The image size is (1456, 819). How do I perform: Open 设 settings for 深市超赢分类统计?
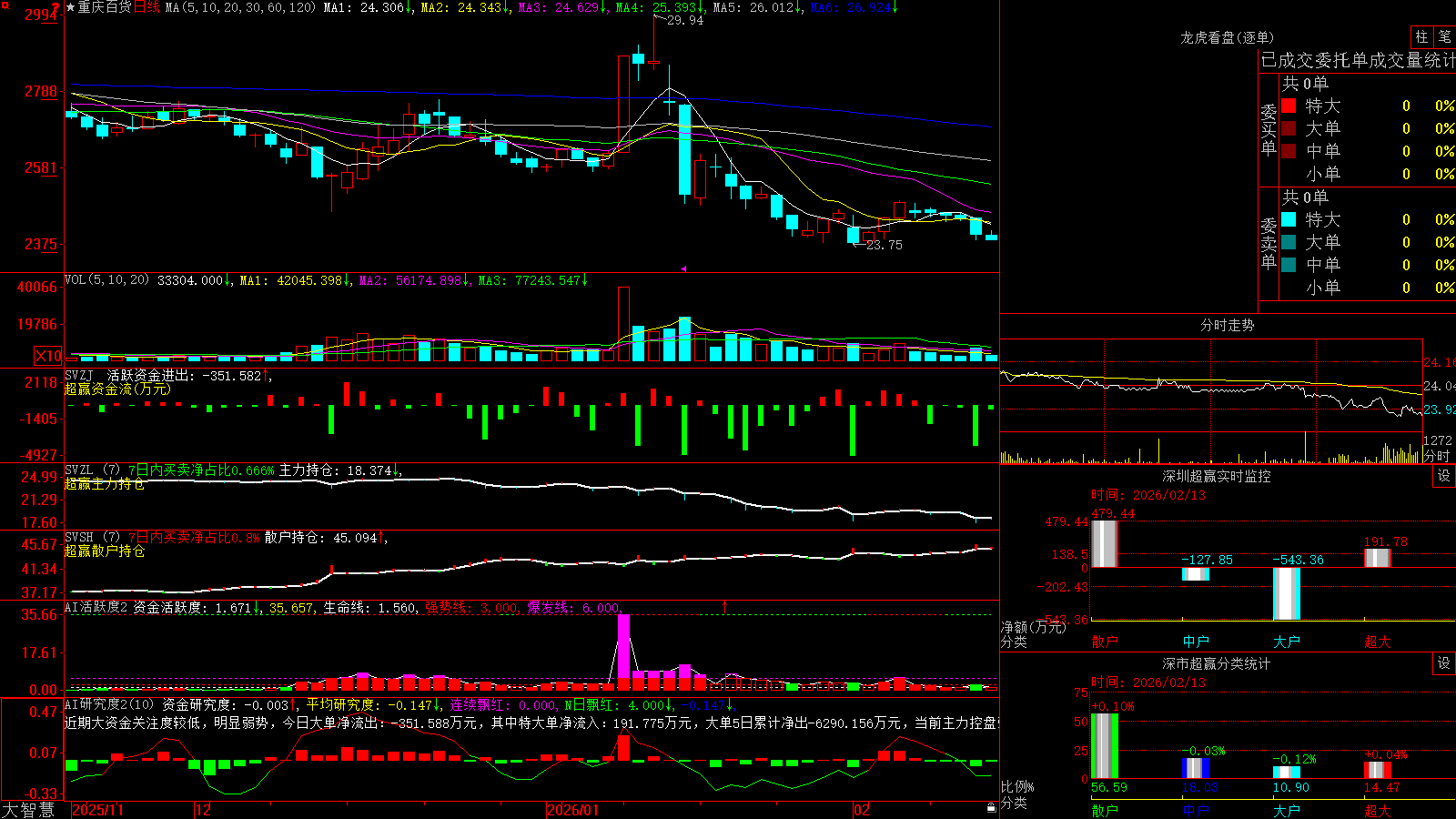pyautogui.click(x=1444, y=663)
